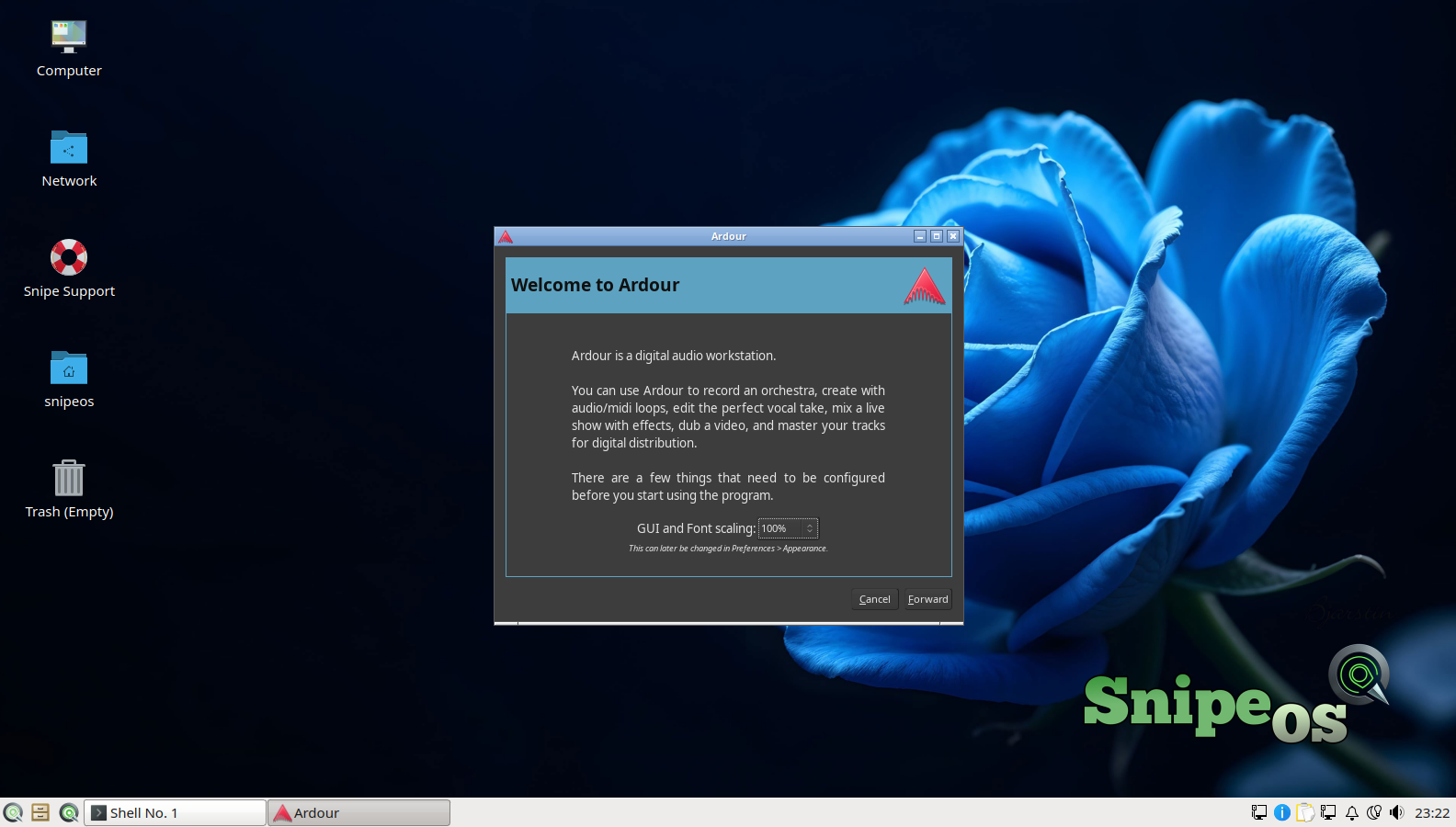1456x827 pixels.
Task: Click the 23:22 clock in the taskbar
Action: pyautogui.click(x=1432, y=812)
